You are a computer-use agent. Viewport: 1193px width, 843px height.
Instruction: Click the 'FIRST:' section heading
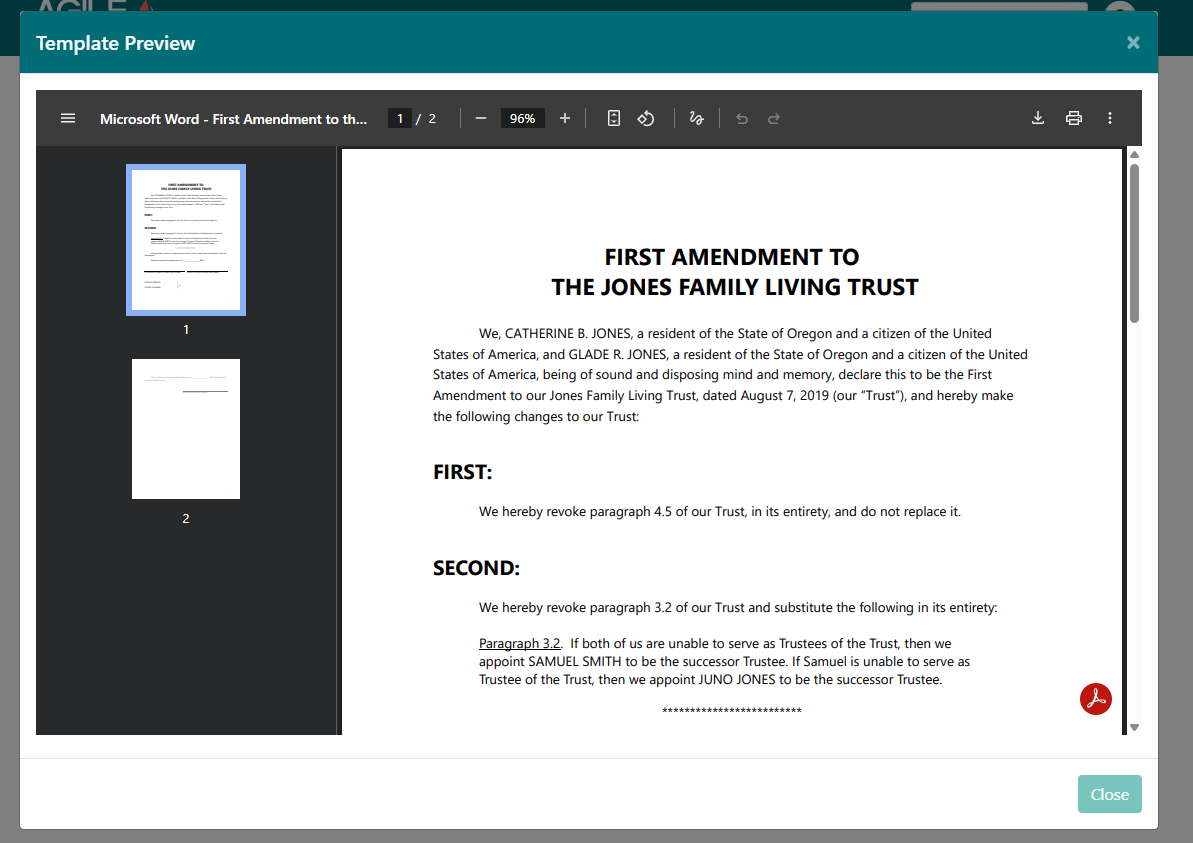pyautogui.click(x=463, y=472)
